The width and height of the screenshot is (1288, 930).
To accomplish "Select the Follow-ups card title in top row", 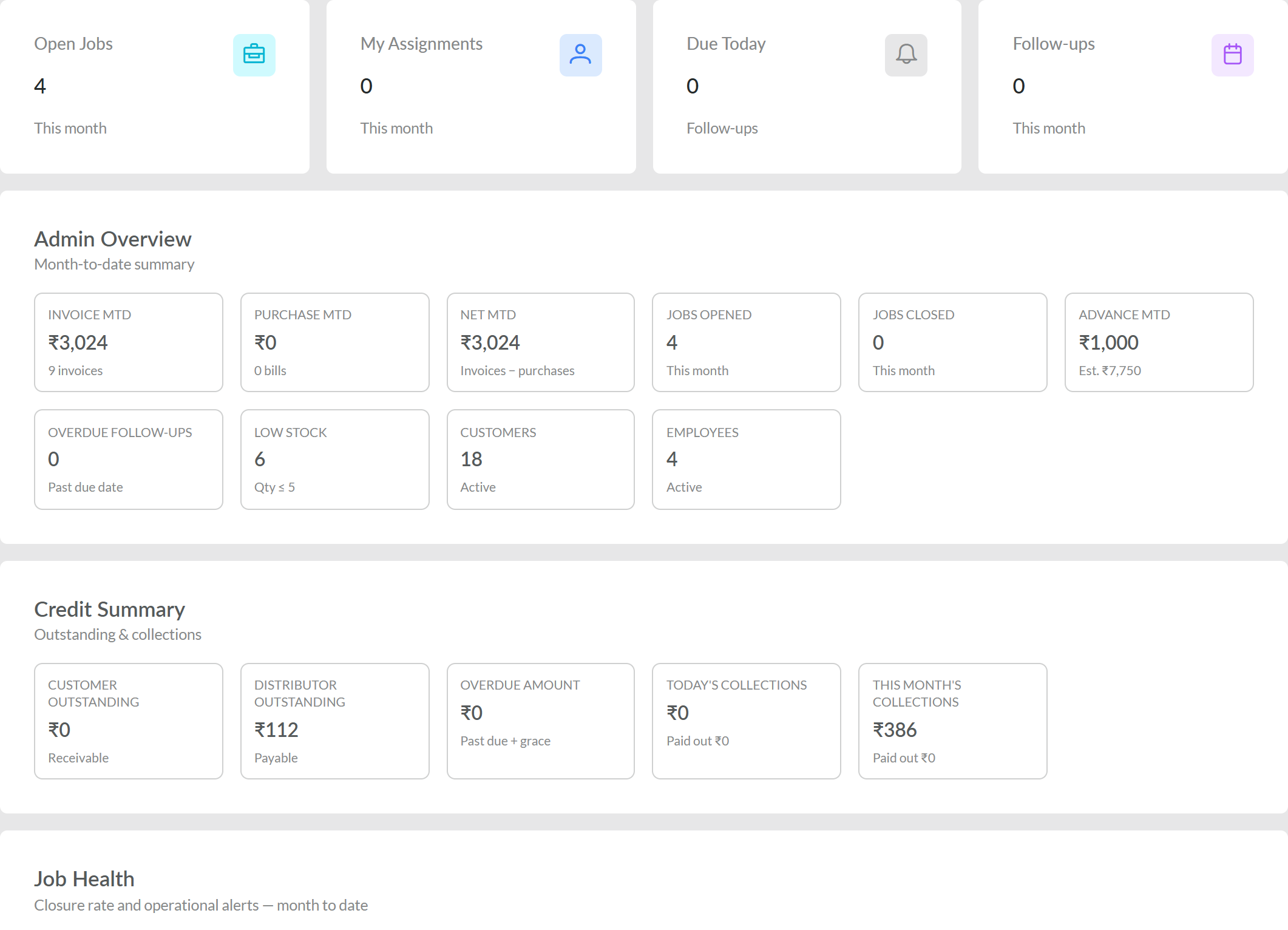I will [x=1054, y=44].
